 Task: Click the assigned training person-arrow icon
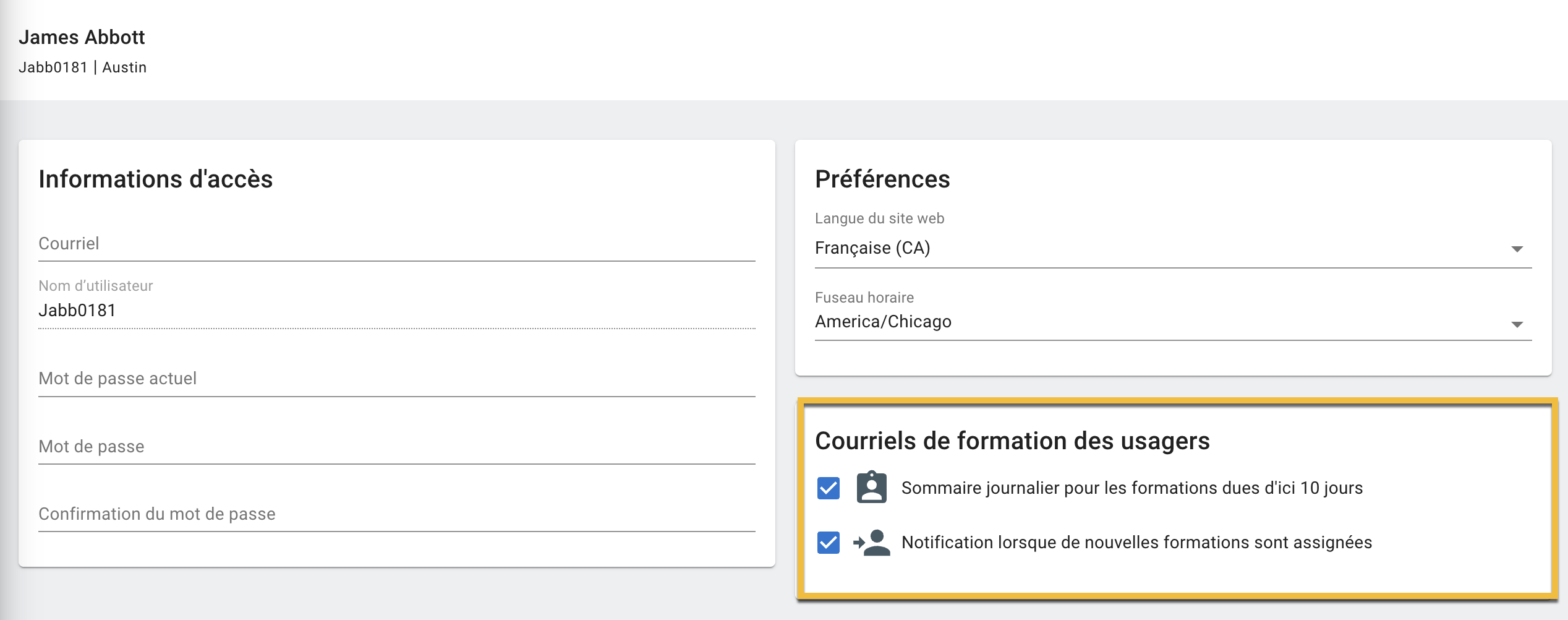[871, 543]
